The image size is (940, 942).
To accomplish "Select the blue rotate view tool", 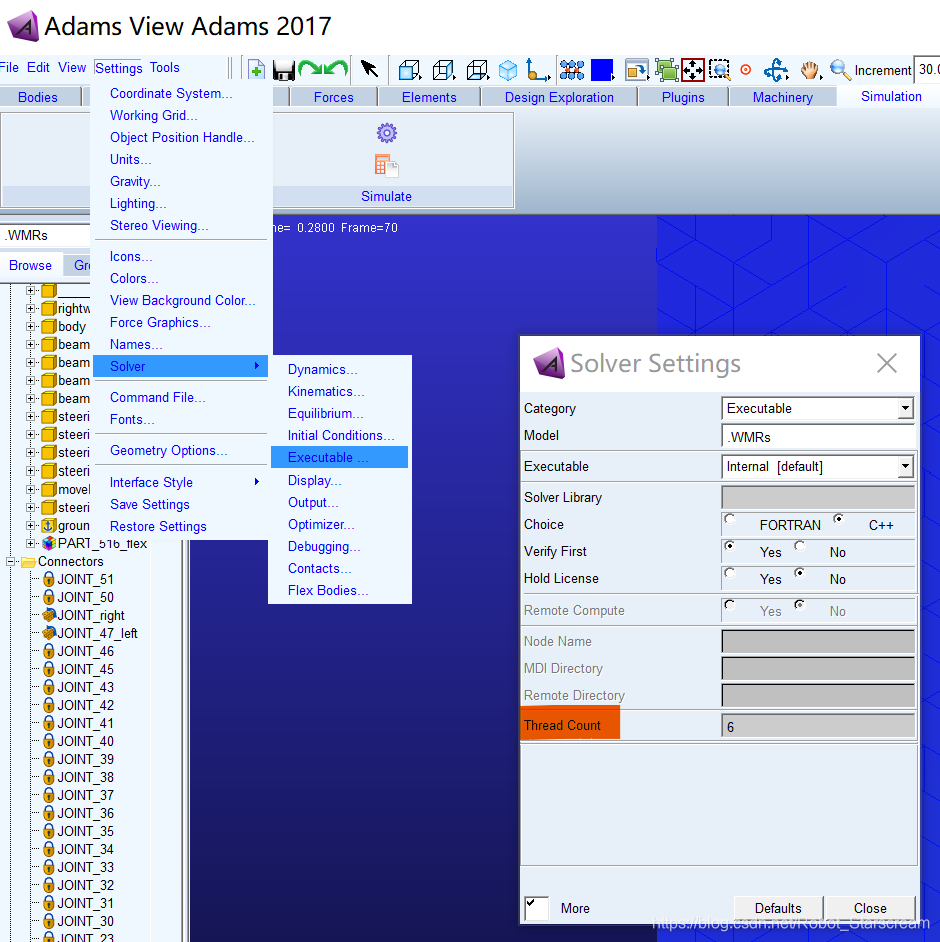I will 776,70.
